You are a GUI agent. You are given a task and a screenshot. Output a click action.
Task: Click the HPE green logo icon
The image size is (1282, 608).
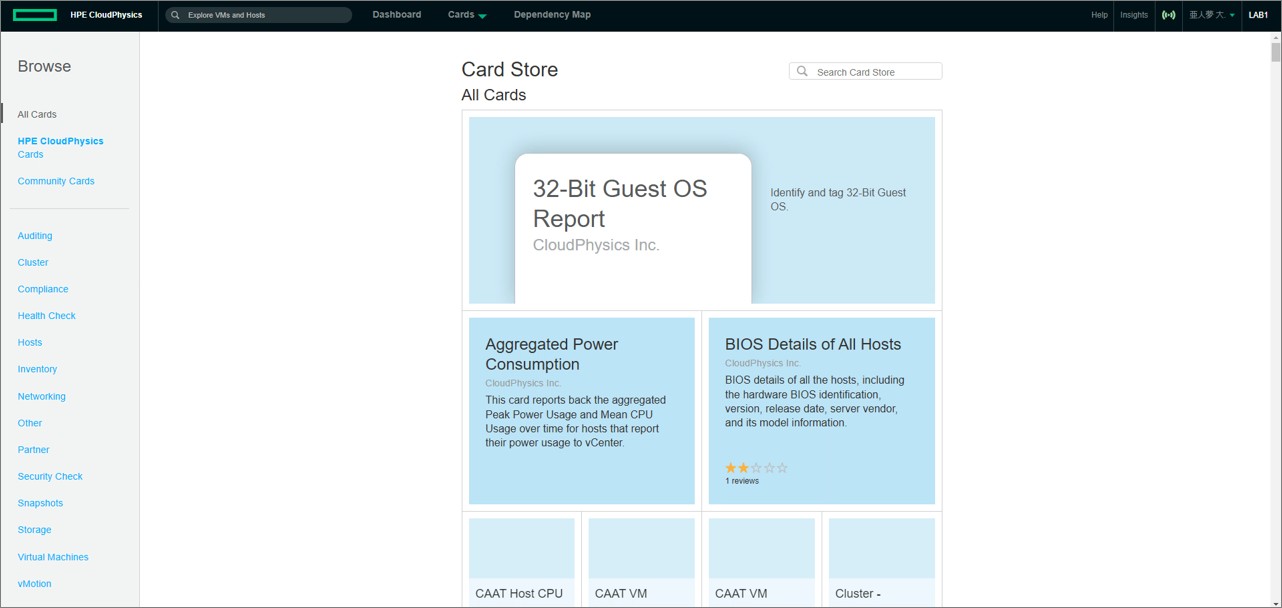coord(37,15)
